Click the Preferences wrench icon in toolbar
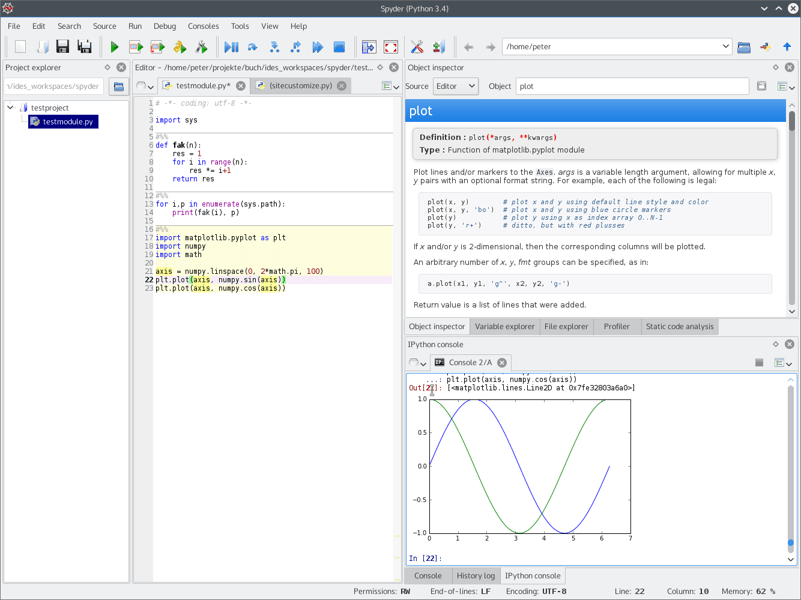 coord(417,47)
